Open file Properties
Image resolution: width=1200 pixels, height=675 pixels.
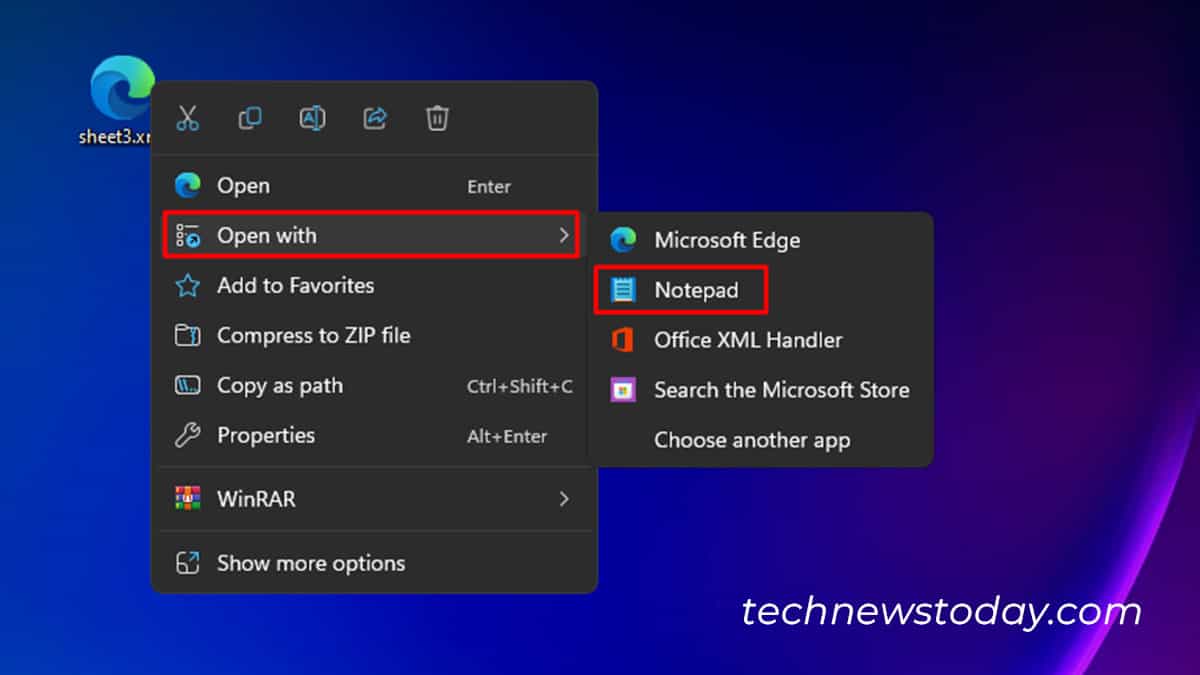[374, 436]
